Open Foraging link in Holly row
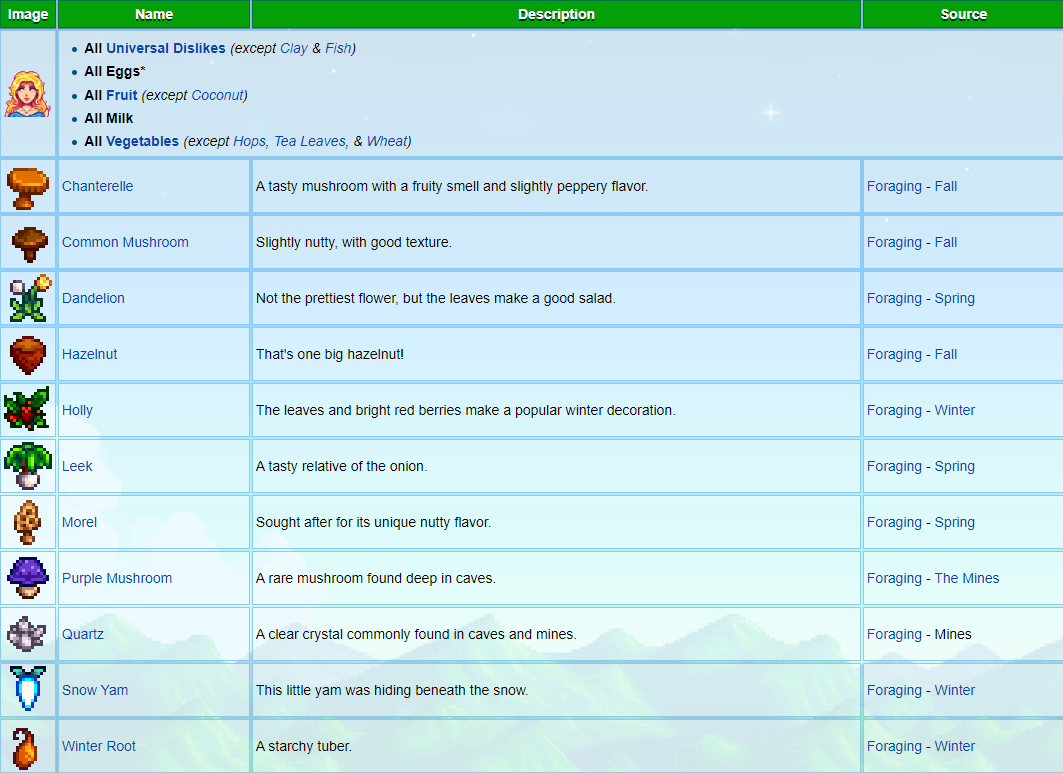 pos(894,410)
